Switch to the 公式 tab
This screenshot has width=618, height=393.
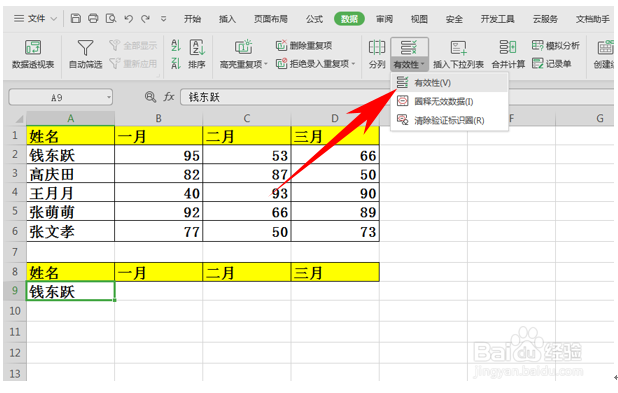(314, 19)
